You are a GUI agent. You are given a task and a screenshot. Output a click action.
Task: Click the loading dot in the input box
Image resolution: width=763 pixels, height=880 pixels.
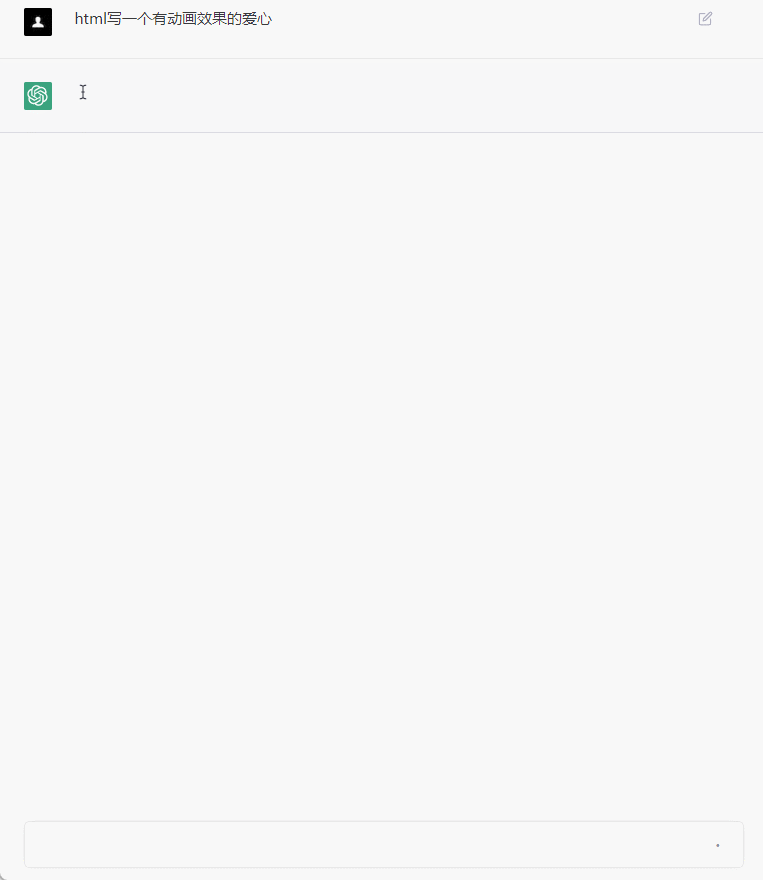pos(718,845)
